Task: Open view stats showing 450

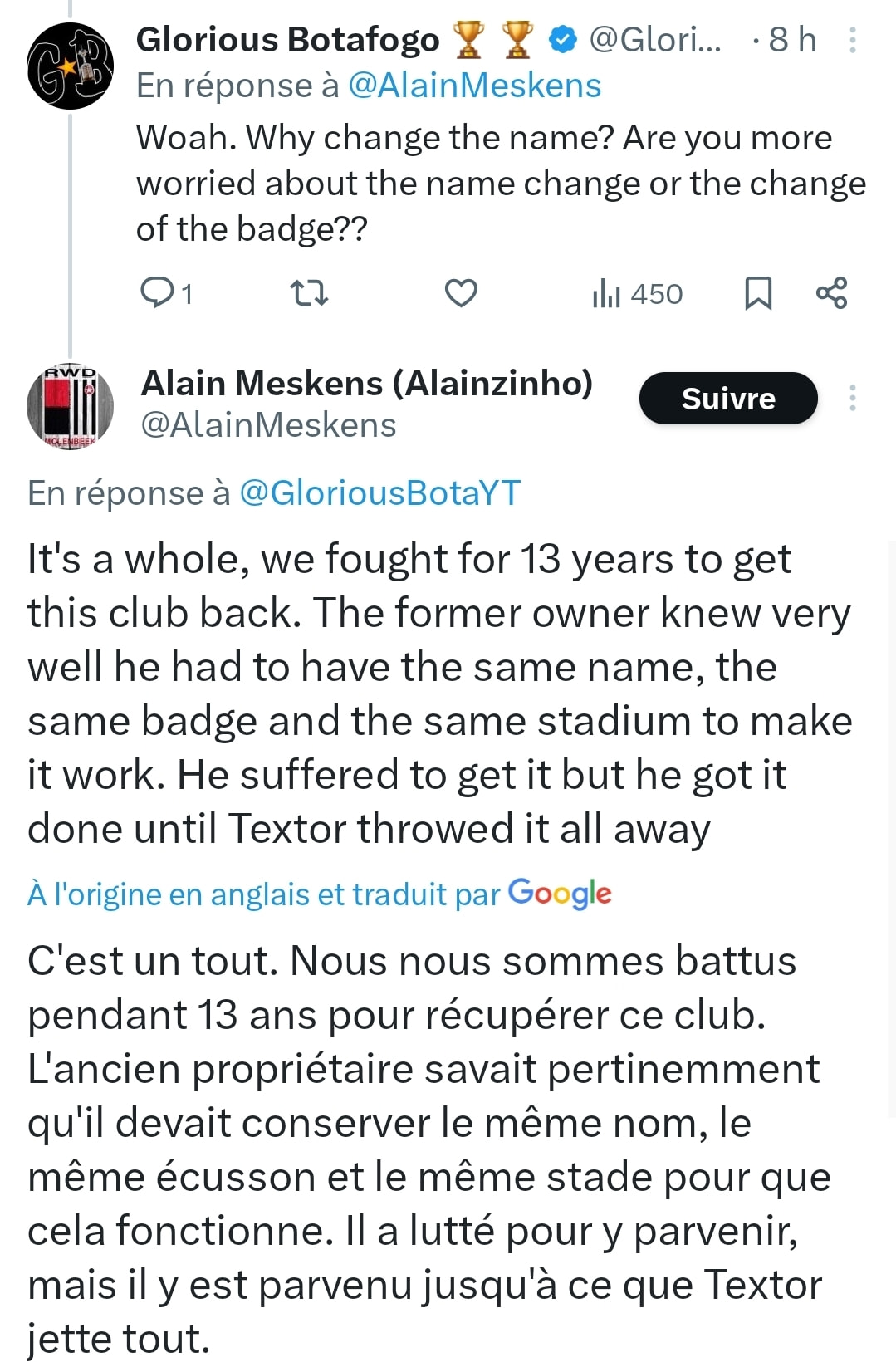Action: click(637, 294)
